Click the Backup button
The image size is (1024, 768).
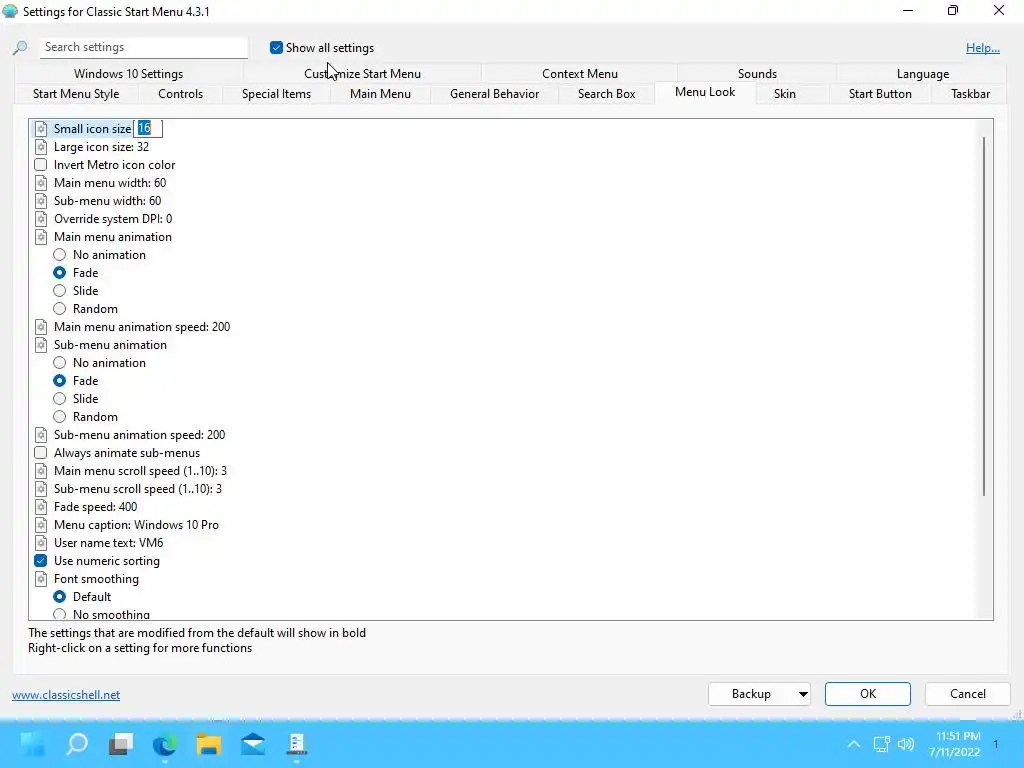751,694
